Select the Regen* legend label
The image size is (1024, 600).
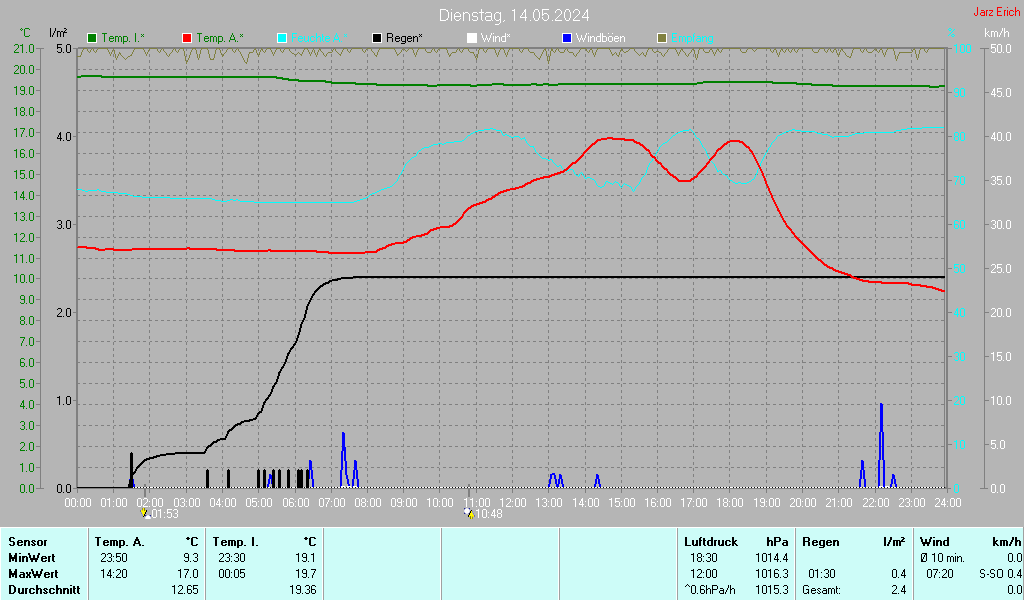(404, 38)
